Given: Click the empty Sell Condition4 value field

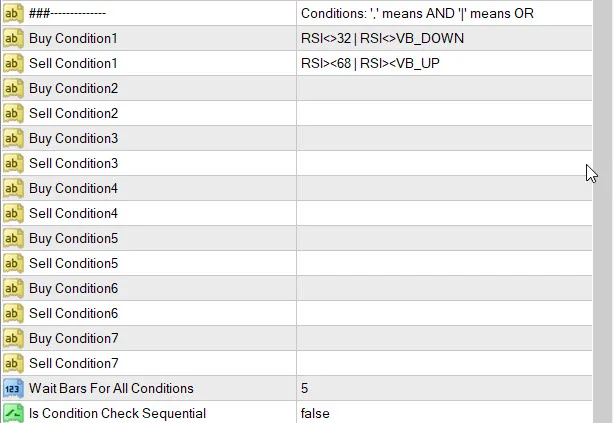Looking at the screenshot, I should click(x=440, y=213).
